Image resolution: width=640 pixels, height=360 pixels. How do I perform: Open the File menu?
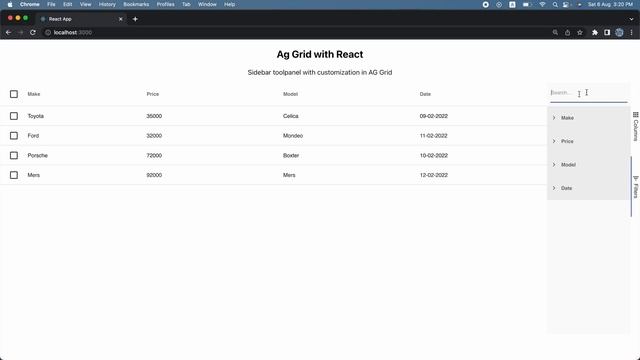pos(51,4)
